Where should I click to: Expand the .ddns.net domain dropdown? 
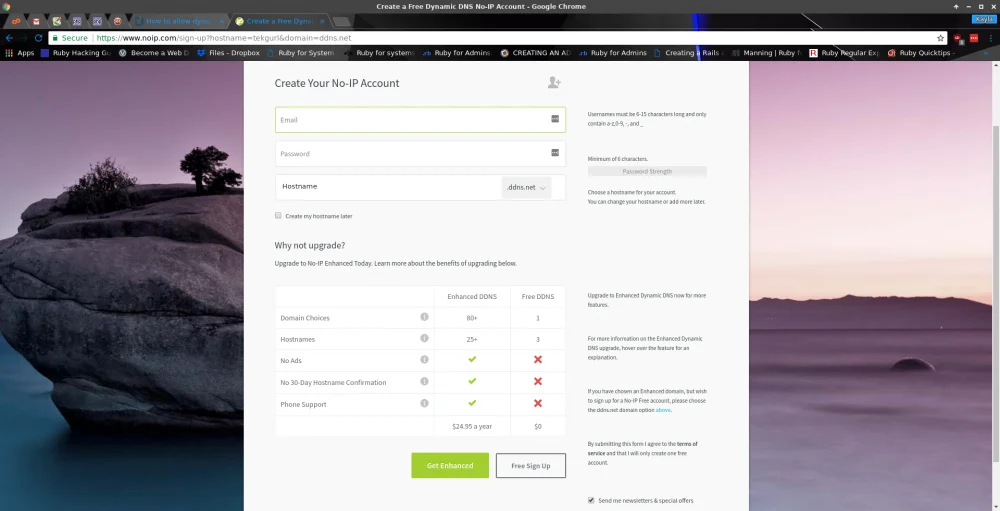coord(526,188)
